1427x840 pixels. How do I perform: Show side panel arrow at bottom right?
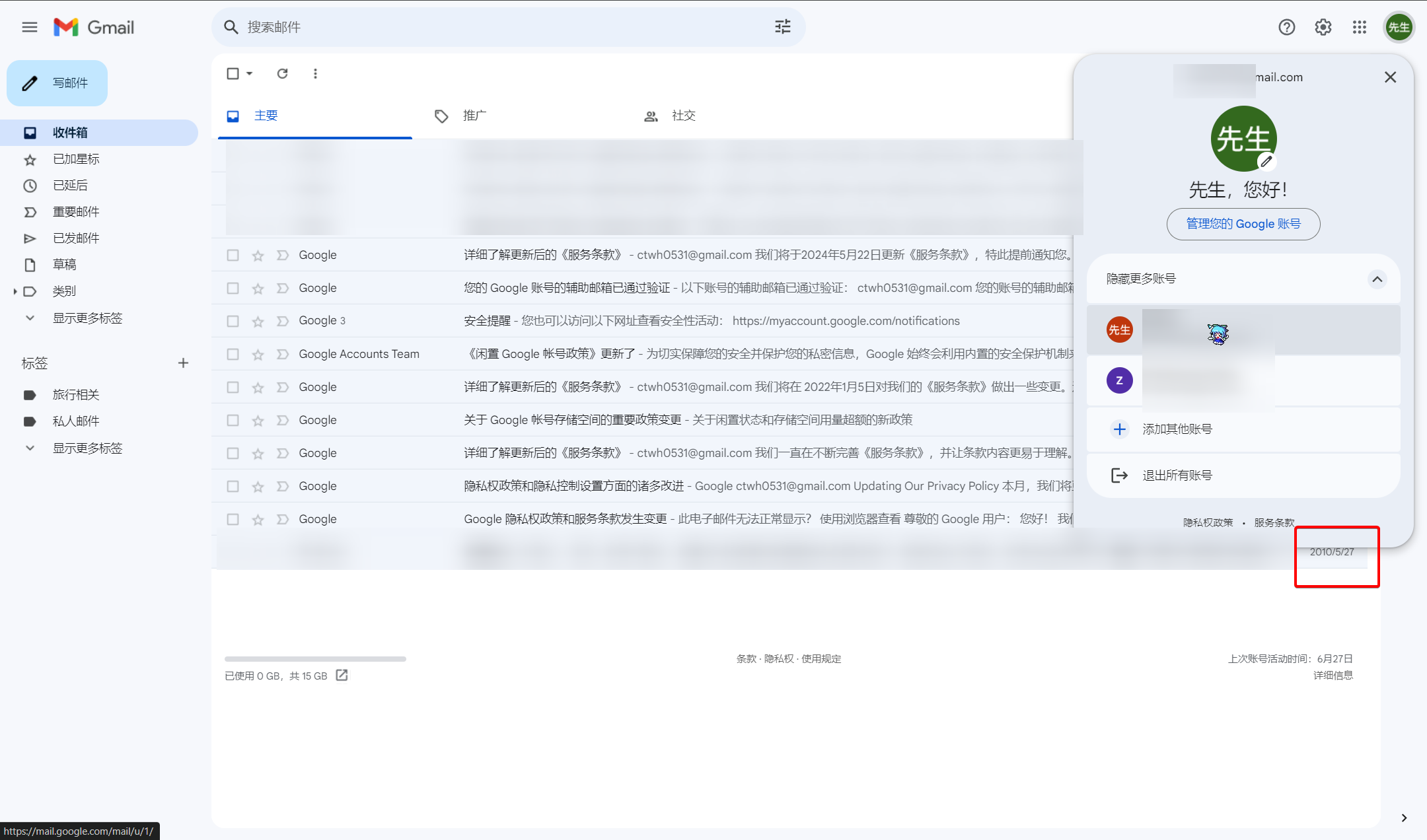point(1404,818)
